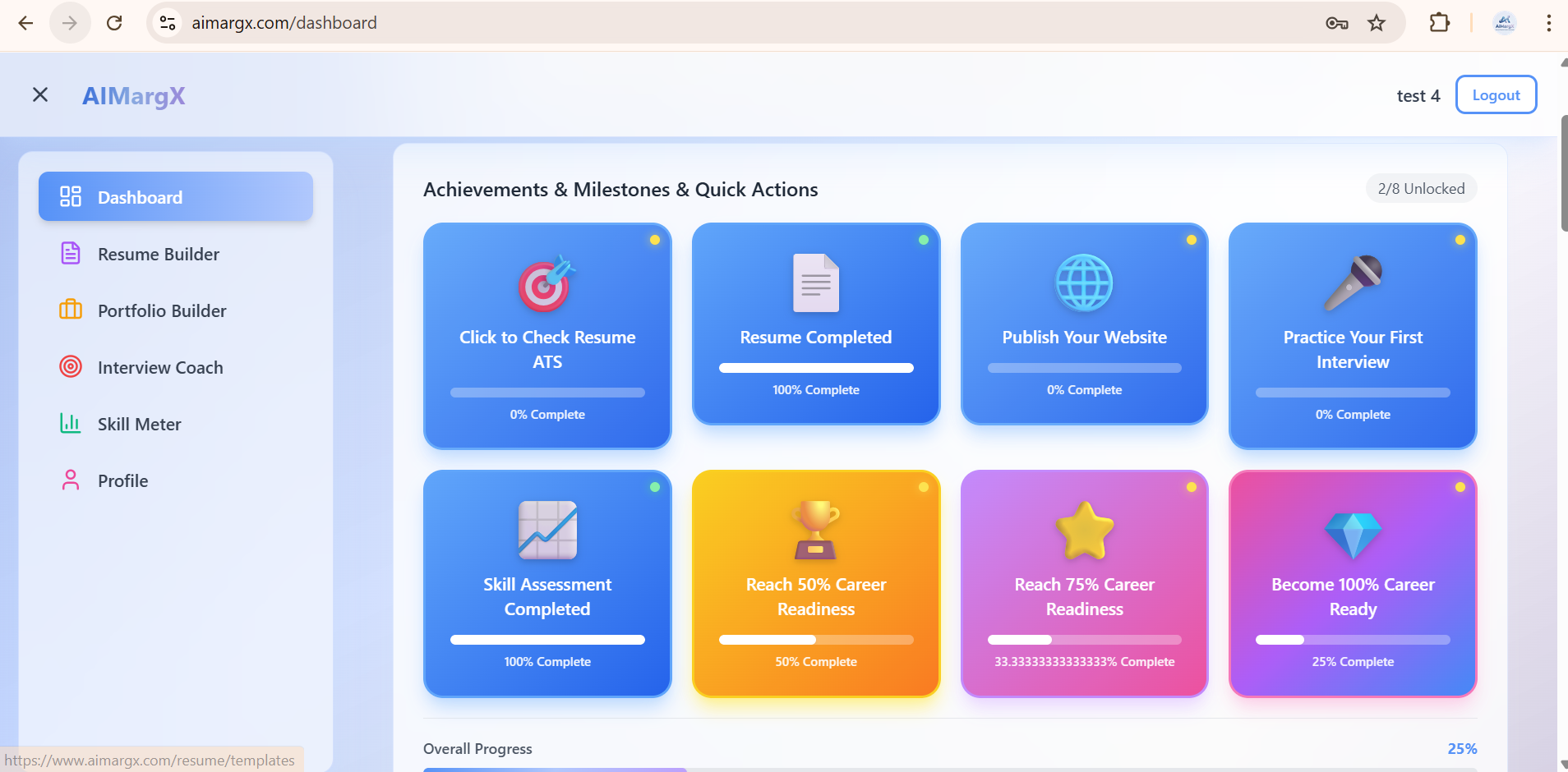The image size is (1568, 772).
Task: Click the Skill Meter bar-chart icon
Action: [71, 423]
